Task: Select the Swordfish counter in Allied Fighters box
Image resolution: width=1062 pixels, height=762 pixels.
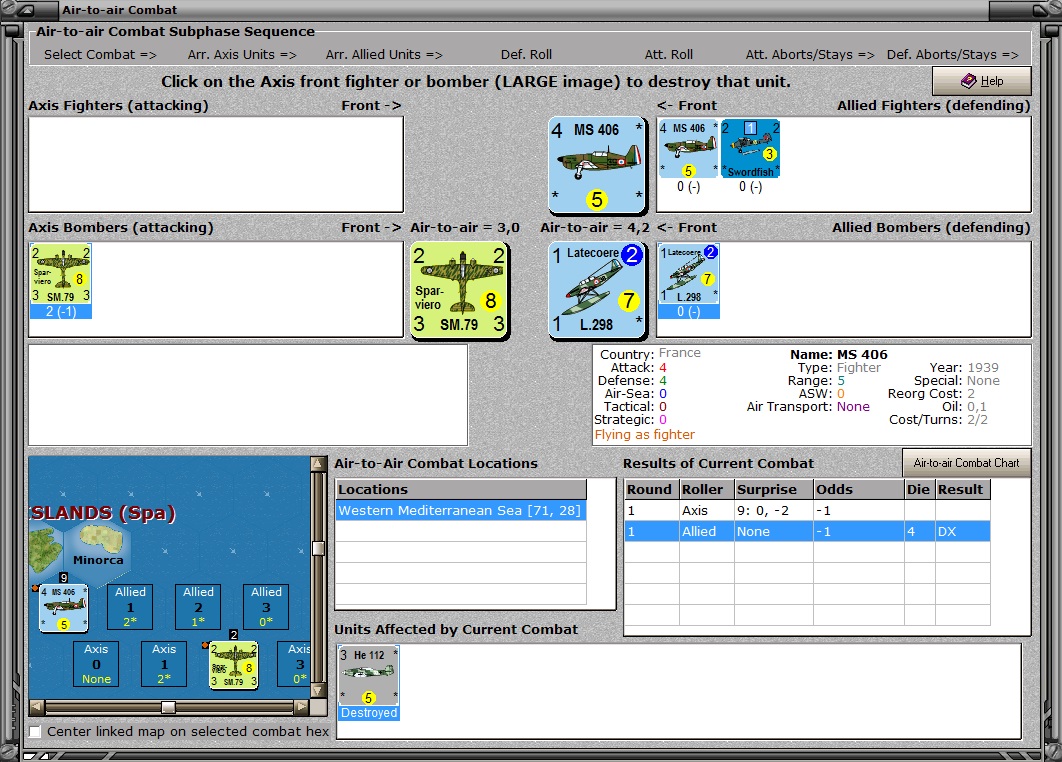Action: [750, 149]
